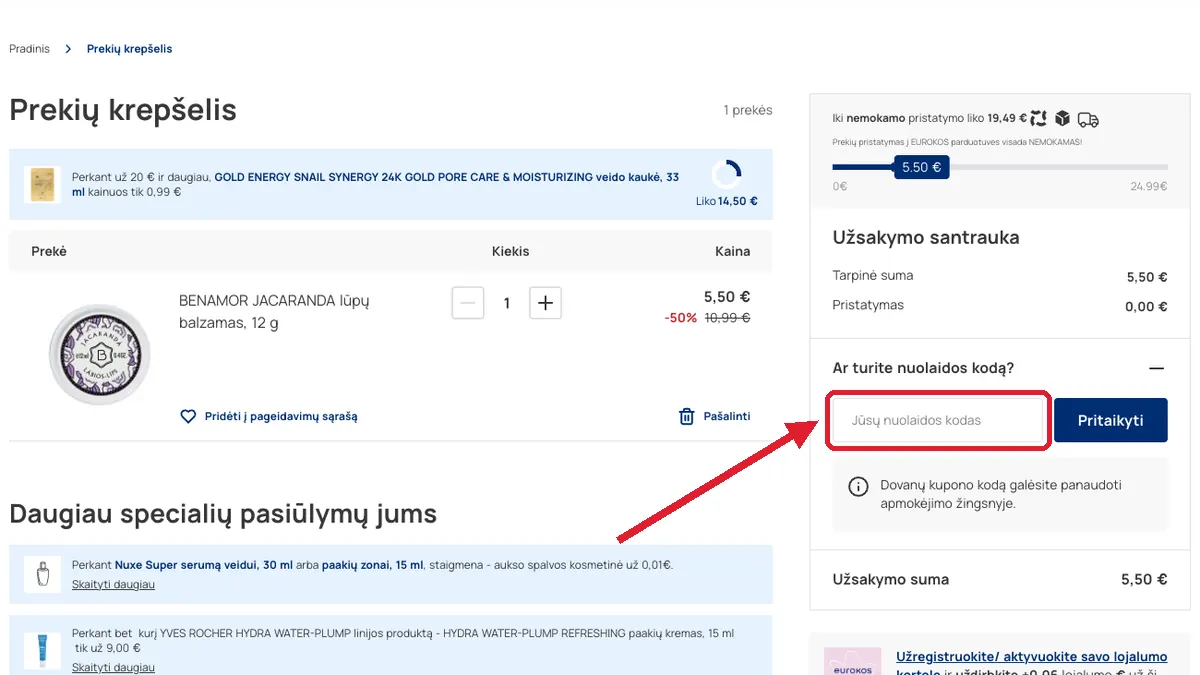Click the free delivery progress slider handle
Image resolution: width=1200 pixels, height=675 pixels.
(x=921, y=167)
